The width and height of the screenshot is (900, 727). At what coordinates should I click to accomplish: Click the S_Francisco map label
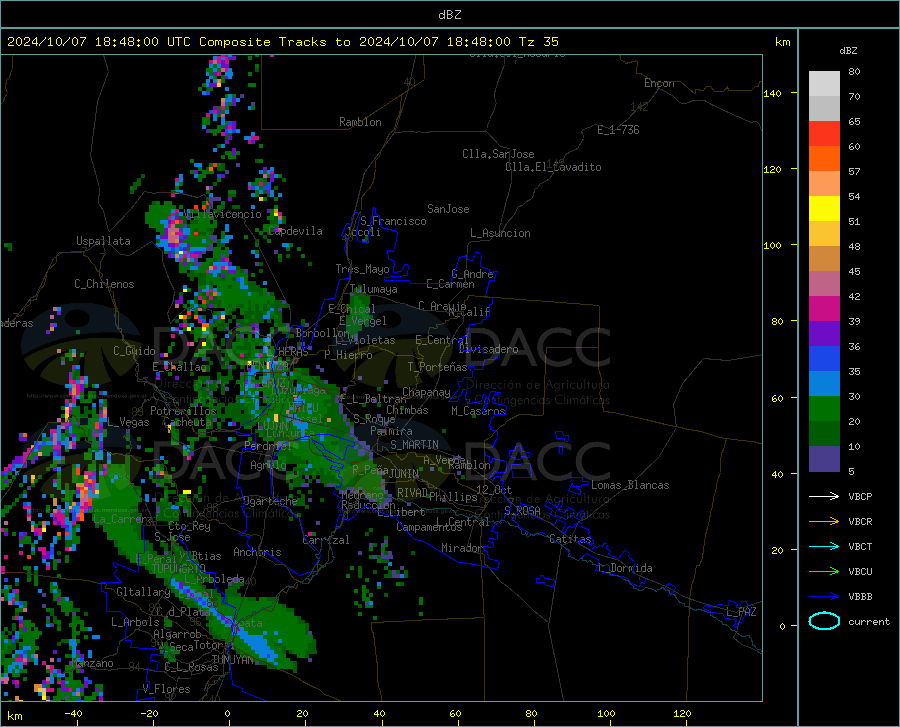tap(393, 221)
